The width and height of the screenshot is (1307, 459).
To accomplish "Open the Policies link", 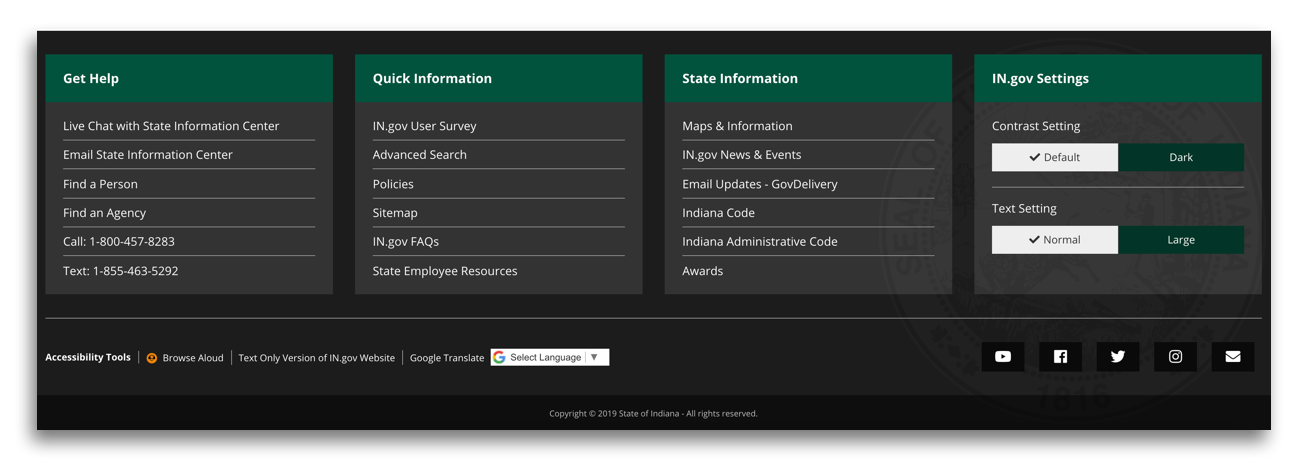I will tap(393, 184).
